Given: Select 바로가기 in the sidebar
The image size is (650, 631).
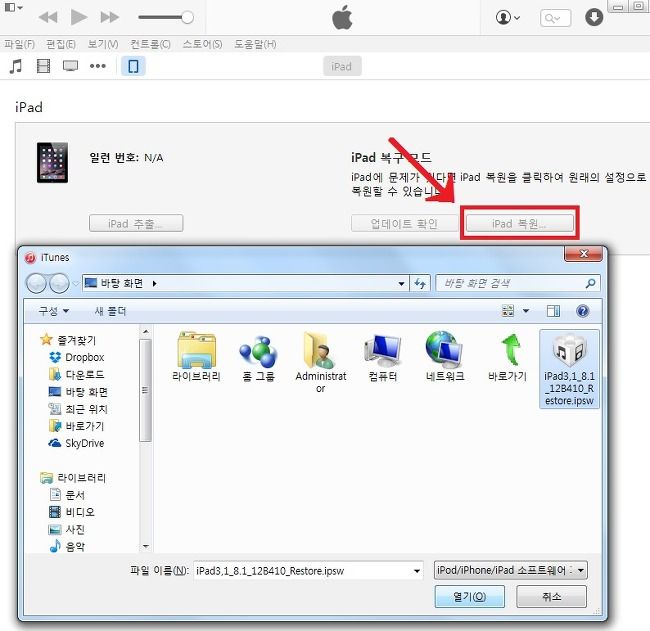Looking at the screenshot, I should 77,426.
